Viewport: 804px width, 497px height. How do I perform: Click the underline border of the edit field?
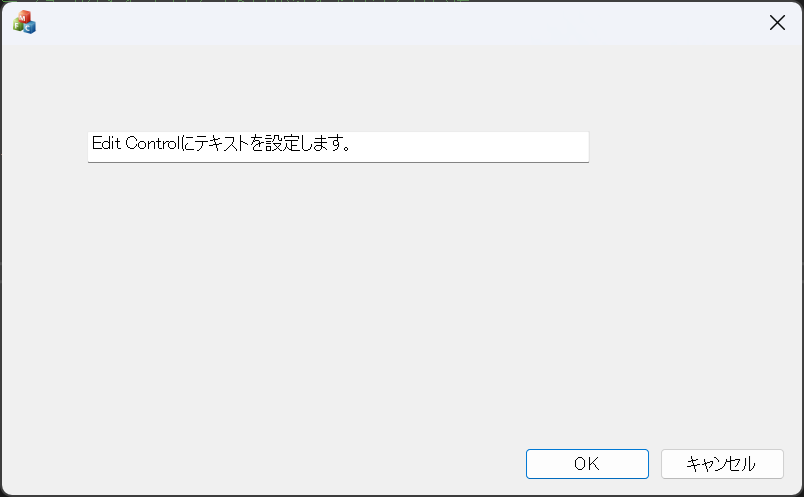pos(338,161)
